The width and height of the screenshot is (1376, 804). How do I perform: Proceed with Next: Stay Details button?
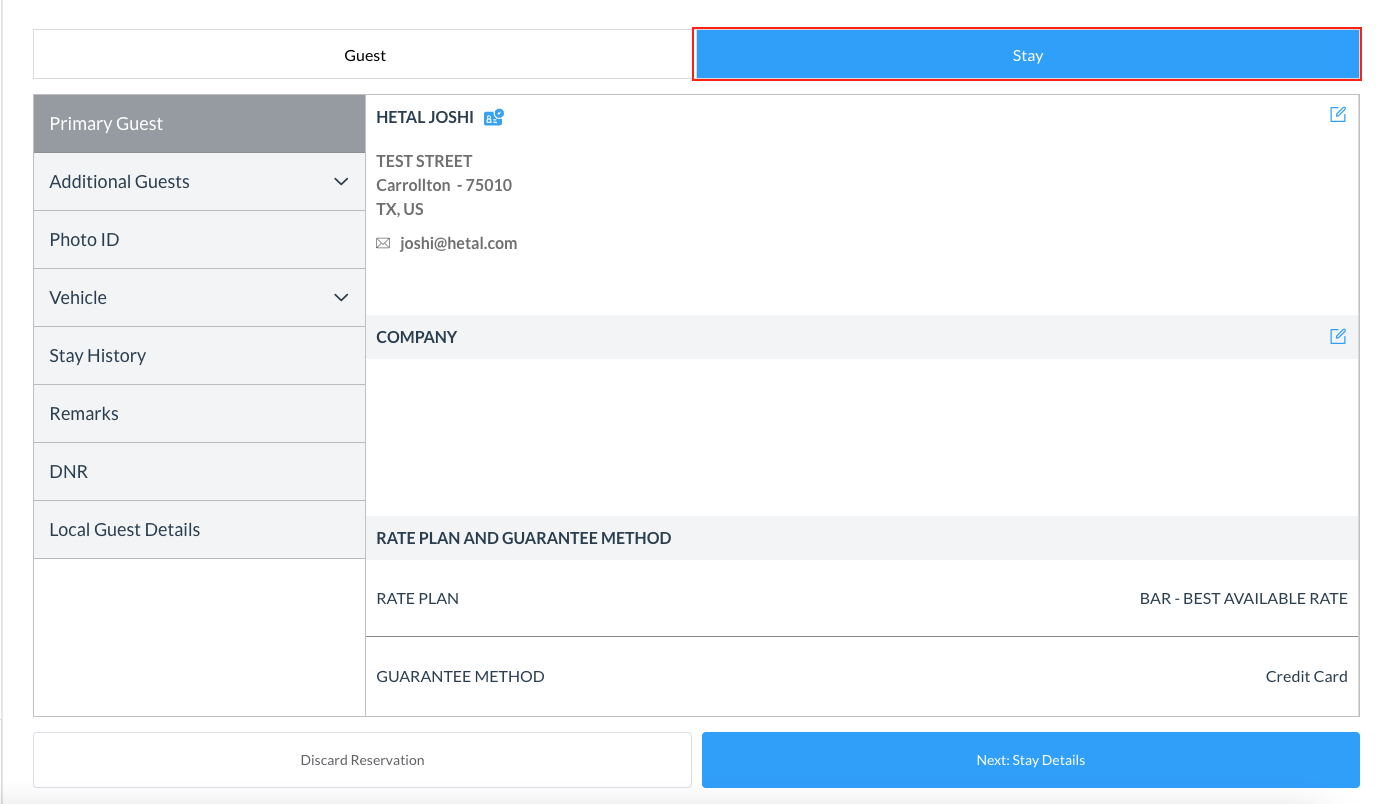[1030, 760]
